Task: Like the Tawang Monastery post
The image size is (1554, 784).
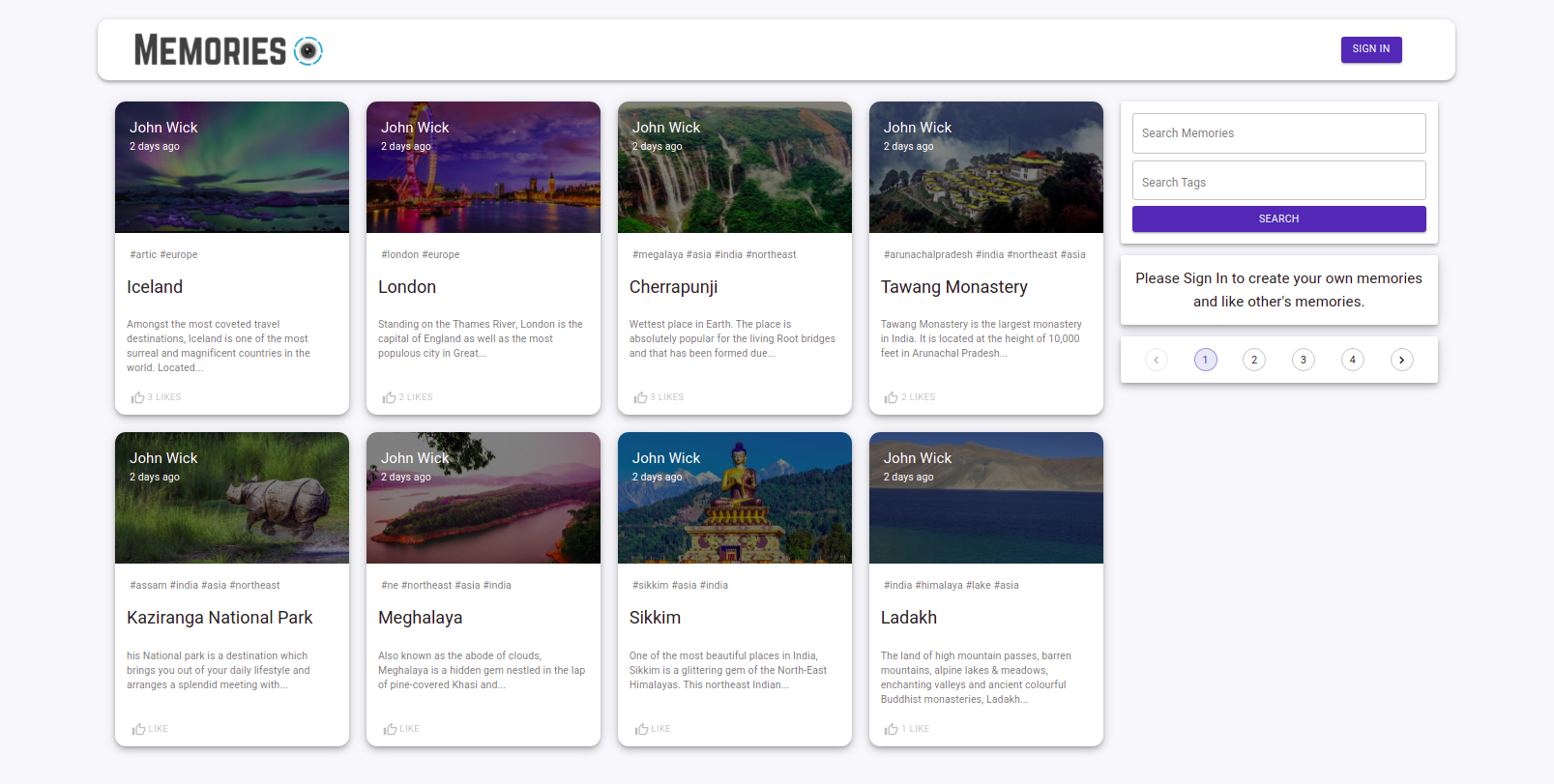Action: pyautogui.click(x=910, y=397)
